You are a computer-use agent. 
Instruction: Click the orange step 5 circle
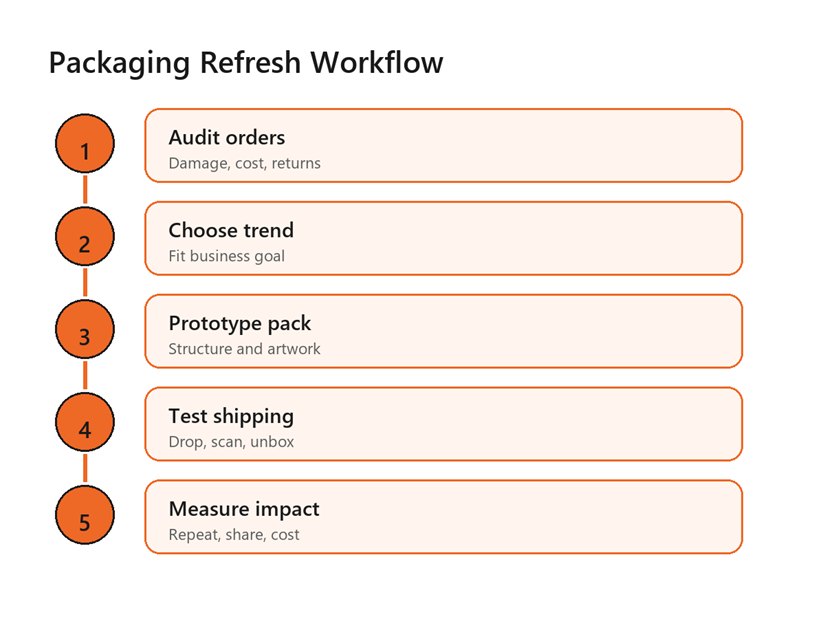click(x=85, y=515)
